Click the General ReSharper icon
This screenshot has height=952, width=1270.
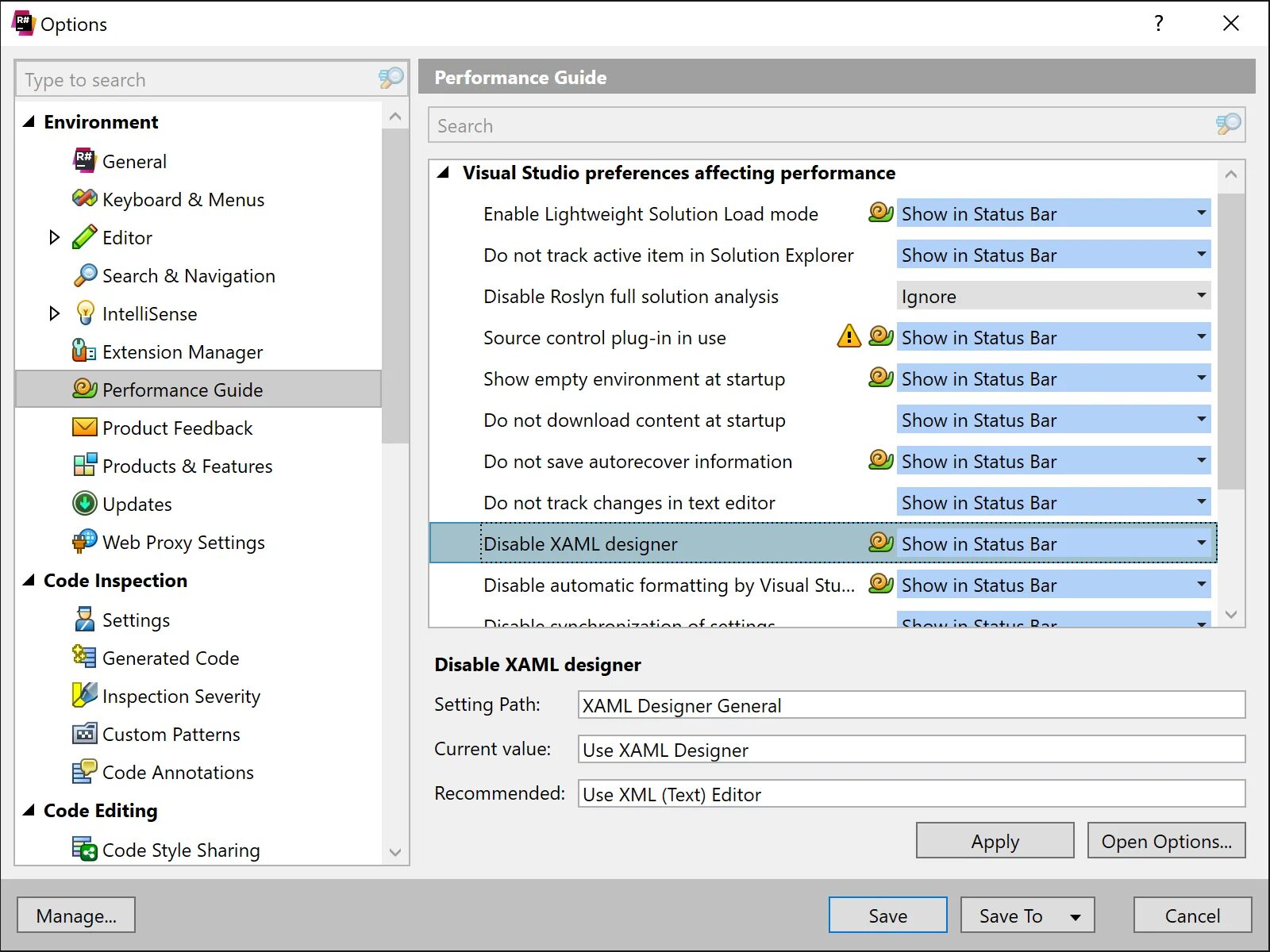(x=84, y=160)
